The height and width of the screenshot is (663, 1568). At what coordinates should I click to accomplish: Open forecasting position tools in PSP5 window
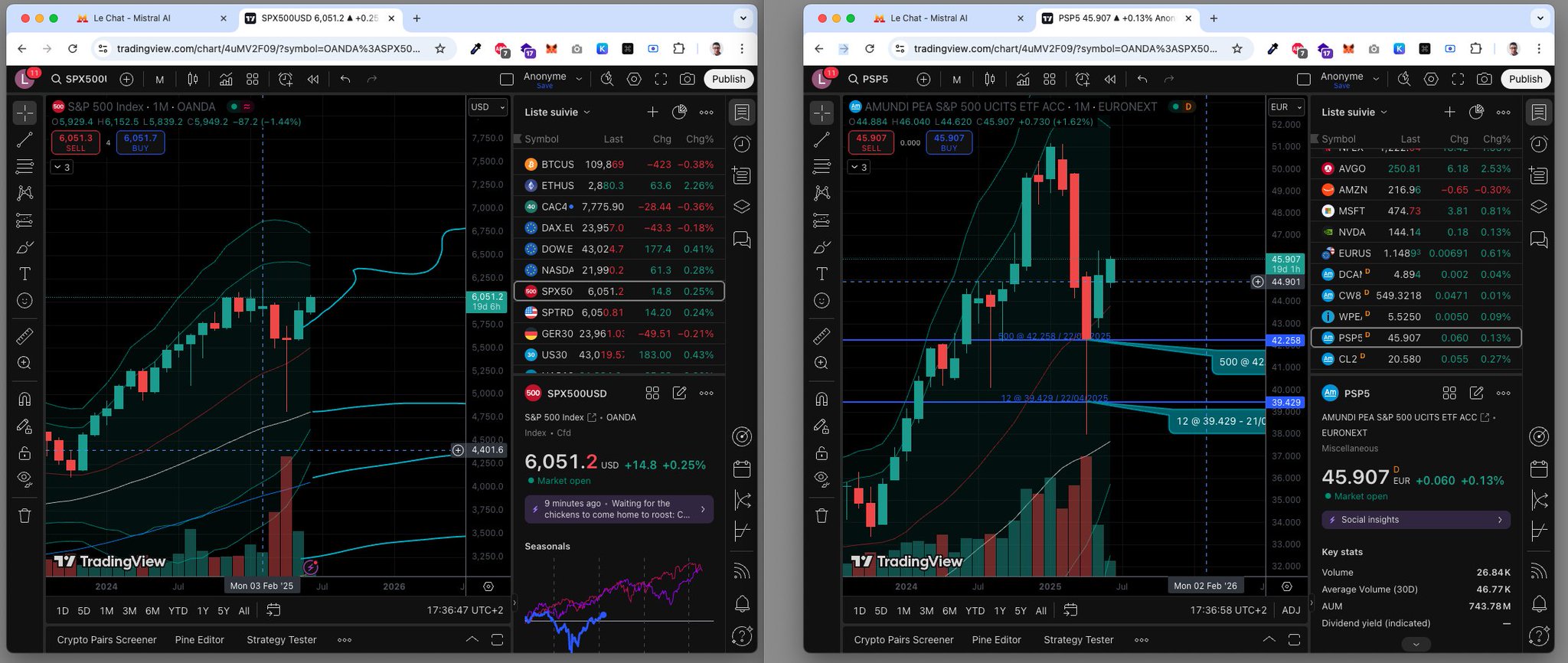click(x=822, y=220)
